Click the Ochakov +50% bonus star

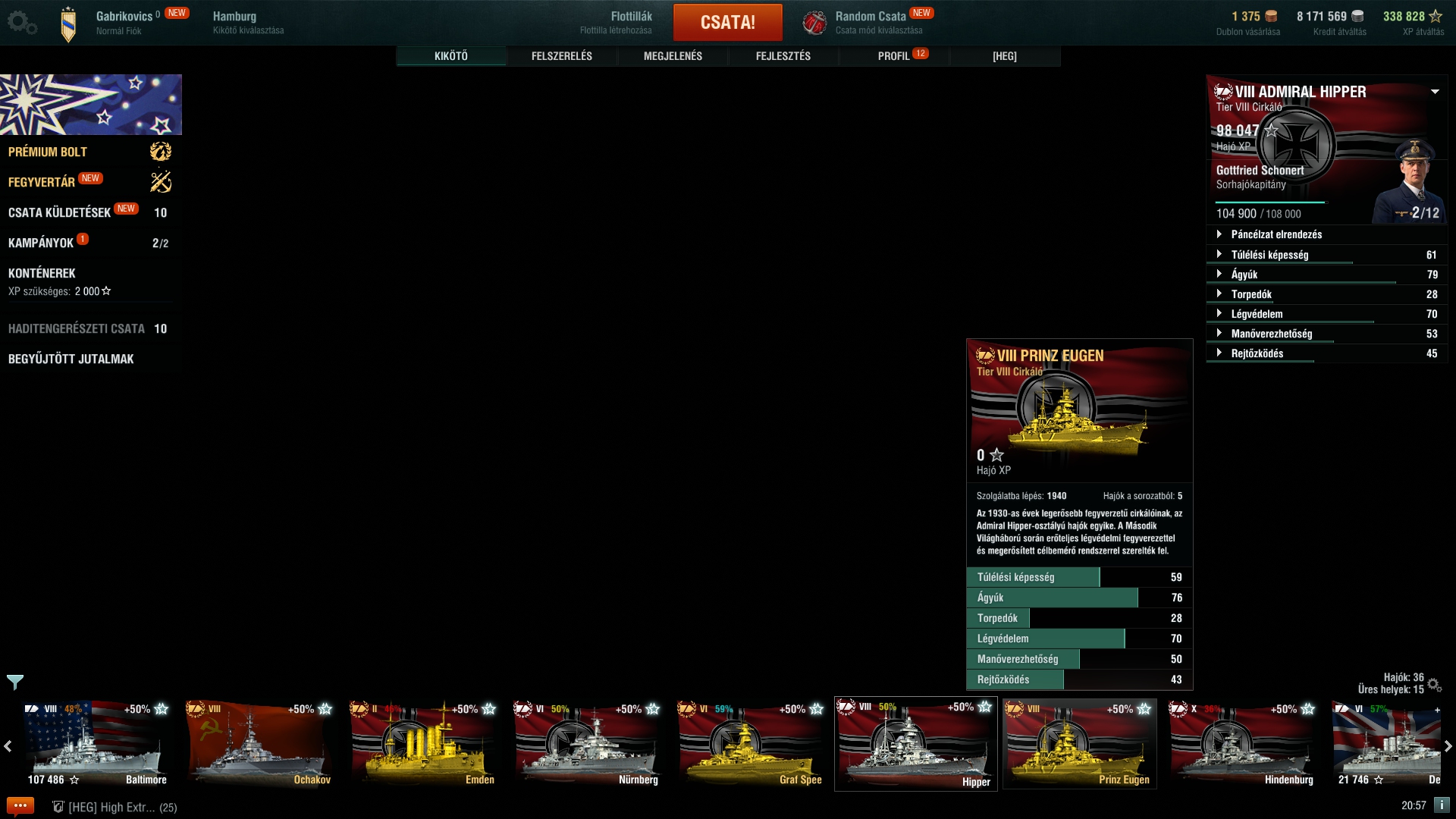click(325, 709)
